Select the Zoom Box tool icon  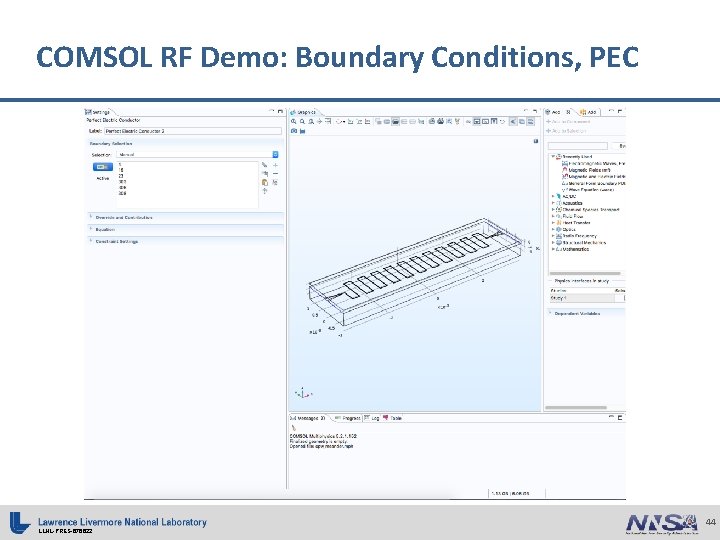(311, 122)
